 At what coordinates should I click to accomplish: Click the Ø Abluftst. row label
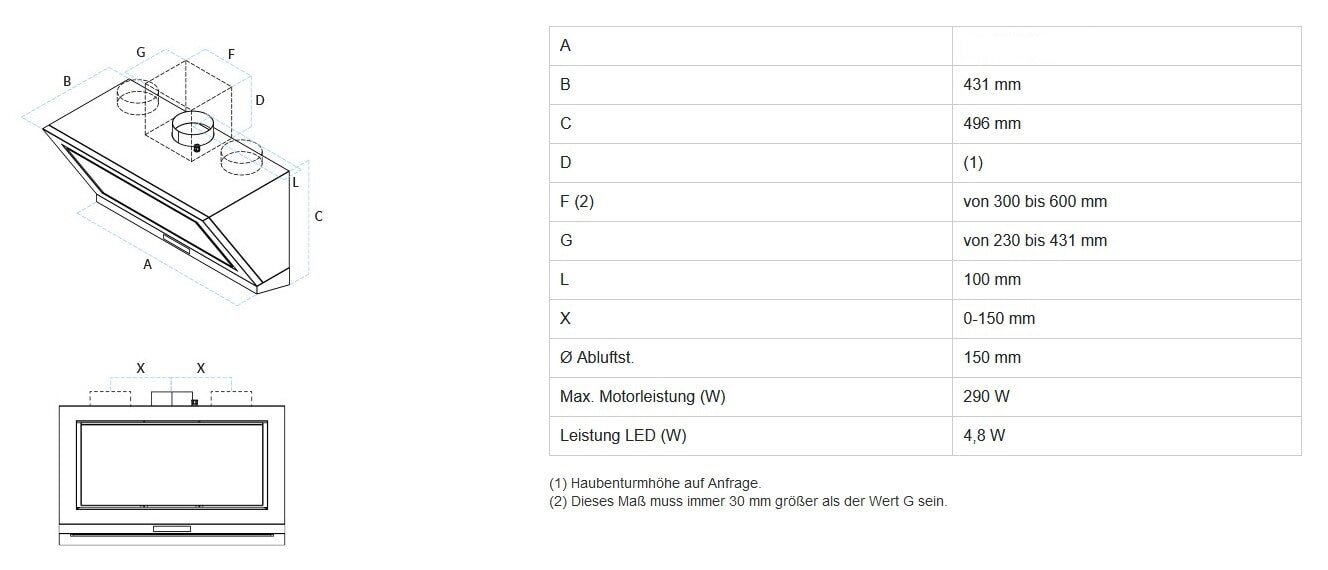point(597,357)
